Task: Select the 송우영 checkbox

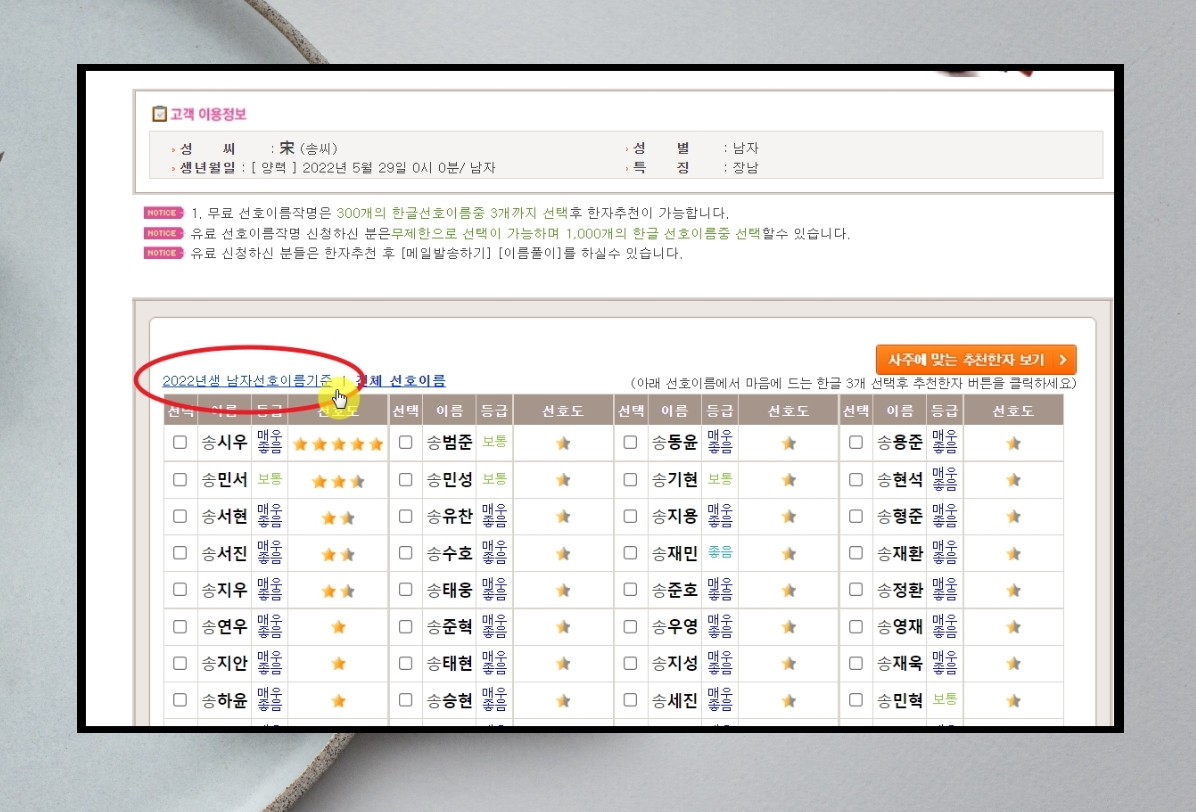Action: coord(630,627)
